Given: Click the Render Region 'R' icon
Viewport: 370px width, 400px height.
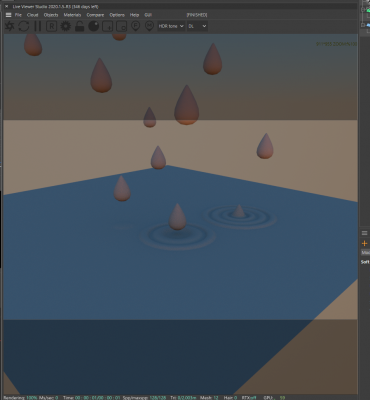Looking at the screenshot, I should 51,26.
